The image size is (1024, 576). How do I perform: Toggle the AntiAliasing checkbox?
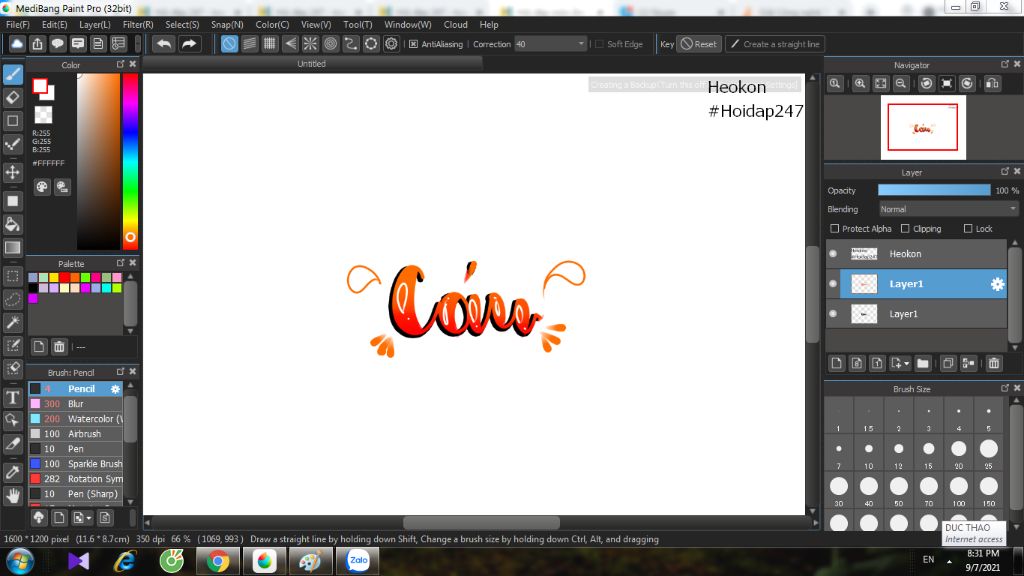(413, 44)
